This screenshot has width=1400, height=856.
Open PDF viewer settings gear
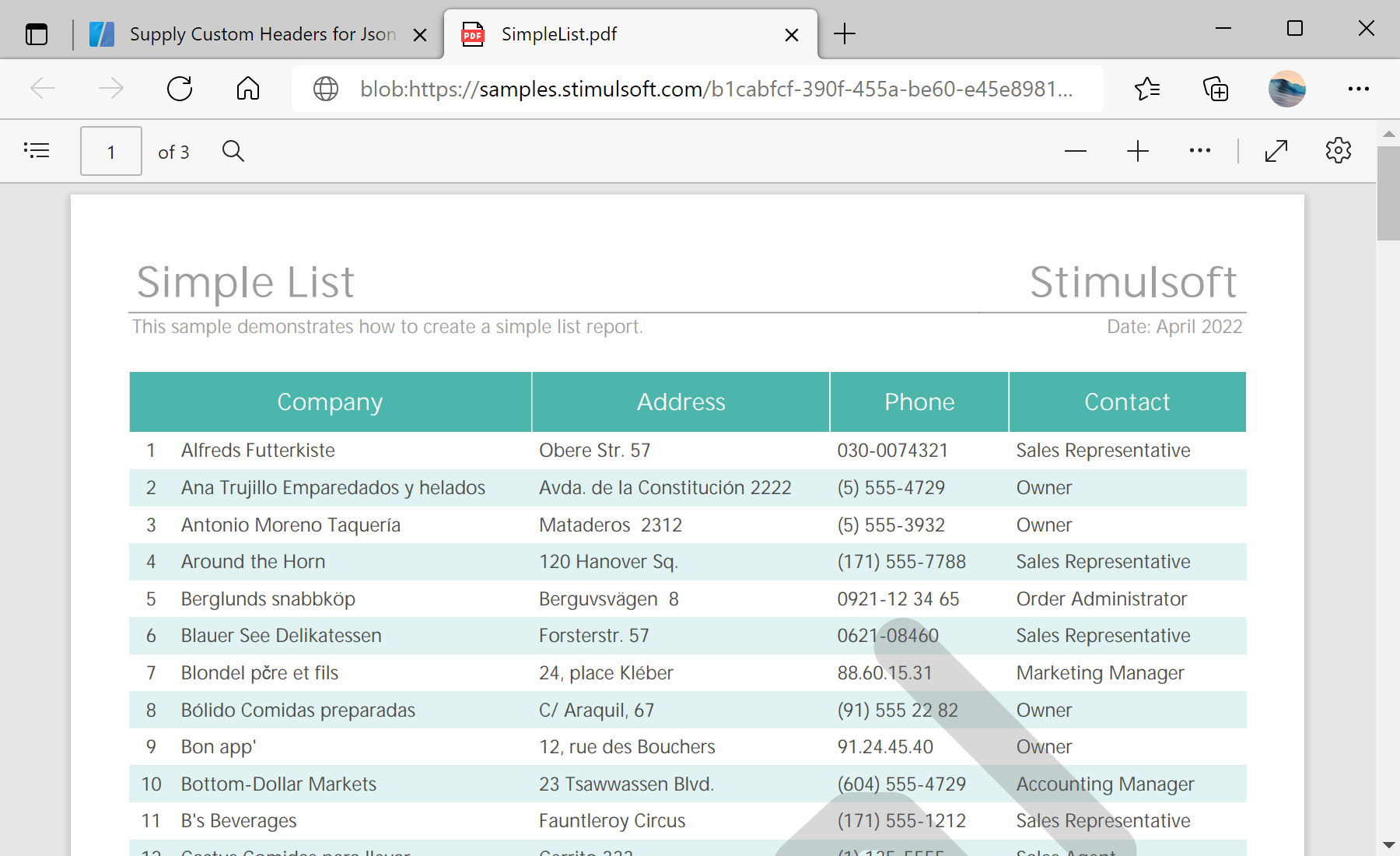[1338, 150]
